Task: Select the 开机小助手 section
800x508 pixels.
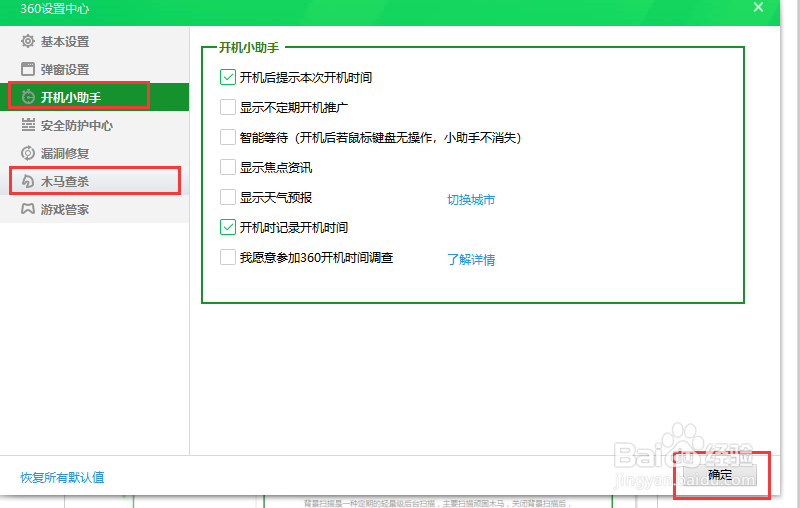Action: tap(94, 97)
